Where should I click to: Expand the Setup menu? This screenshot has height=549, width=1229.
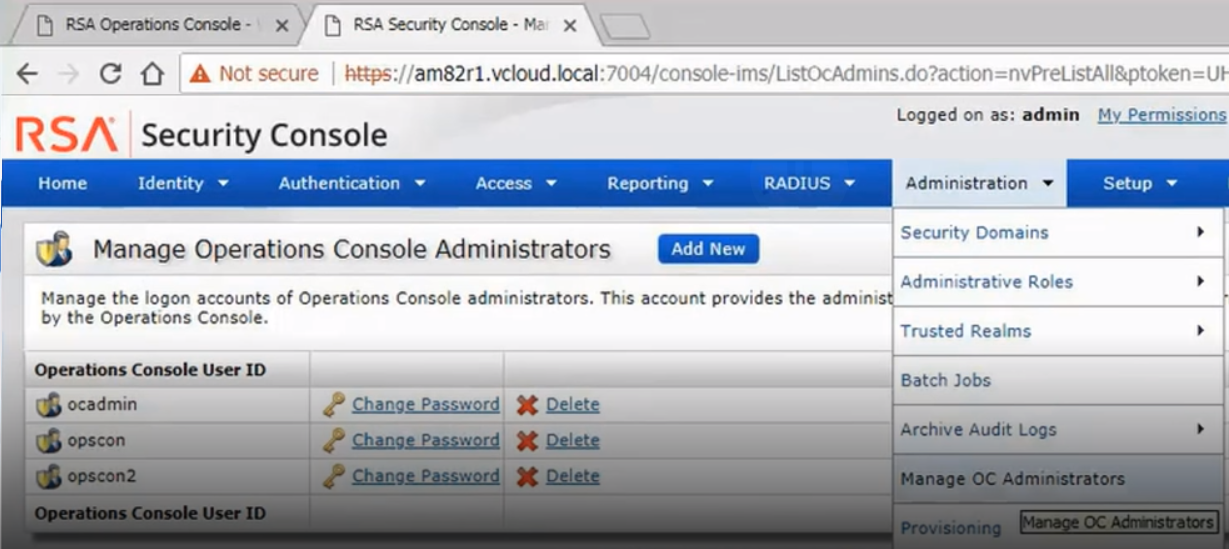(x=1140, y=184)
